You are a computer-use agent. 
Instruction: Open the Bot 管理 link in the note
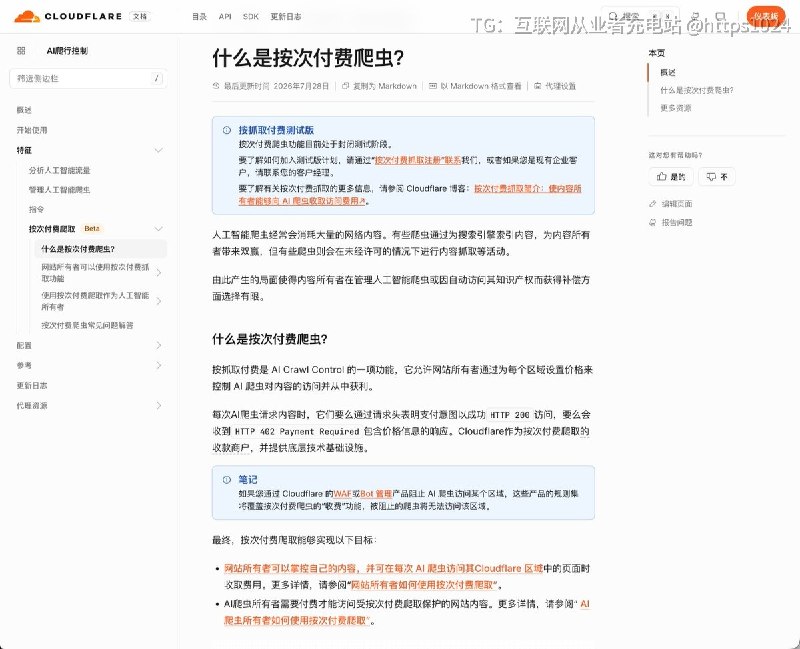pos(376,493)
